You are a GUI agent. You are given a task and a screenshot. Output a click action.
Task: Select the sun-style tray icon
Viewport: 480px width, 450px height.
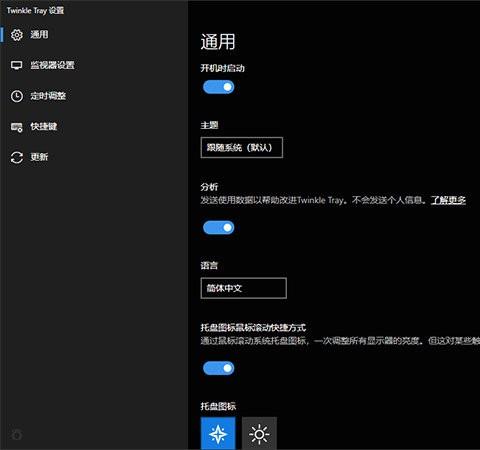tap(259, 433)
